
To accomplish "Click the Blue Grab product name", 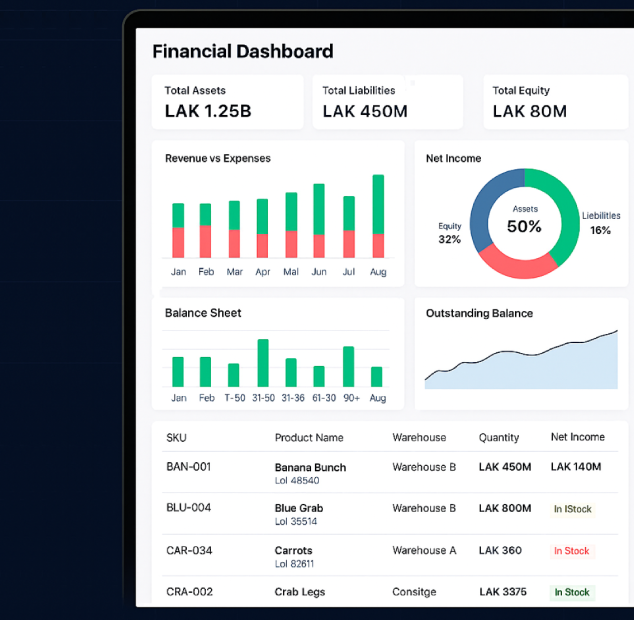I will coord(299,508).
